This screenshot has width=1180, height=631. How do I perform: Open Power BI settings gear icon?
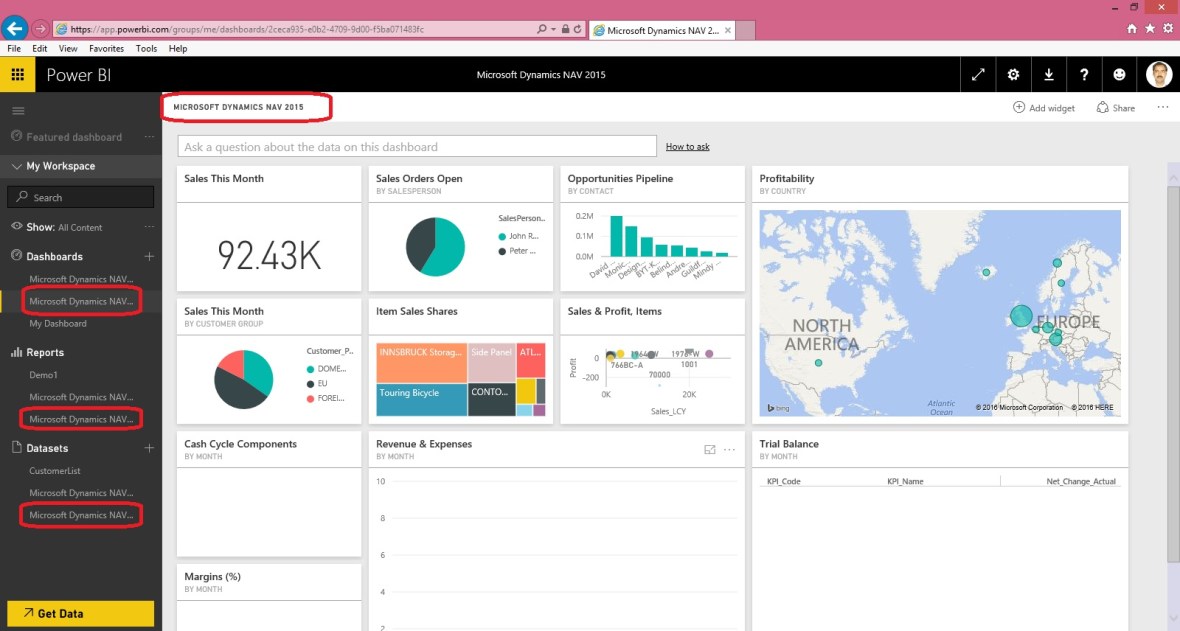click(x=1013, y=74)
